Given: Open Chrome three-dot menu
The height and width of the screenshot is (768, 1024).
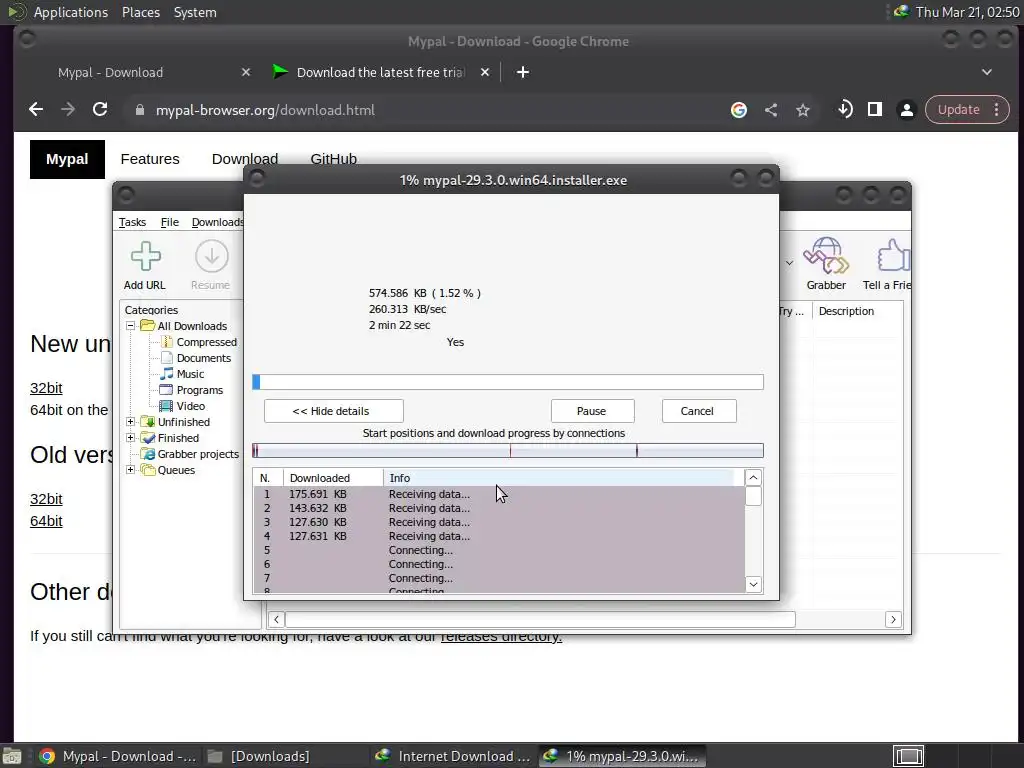Looking at the screenshot, I should click(997, 110).
